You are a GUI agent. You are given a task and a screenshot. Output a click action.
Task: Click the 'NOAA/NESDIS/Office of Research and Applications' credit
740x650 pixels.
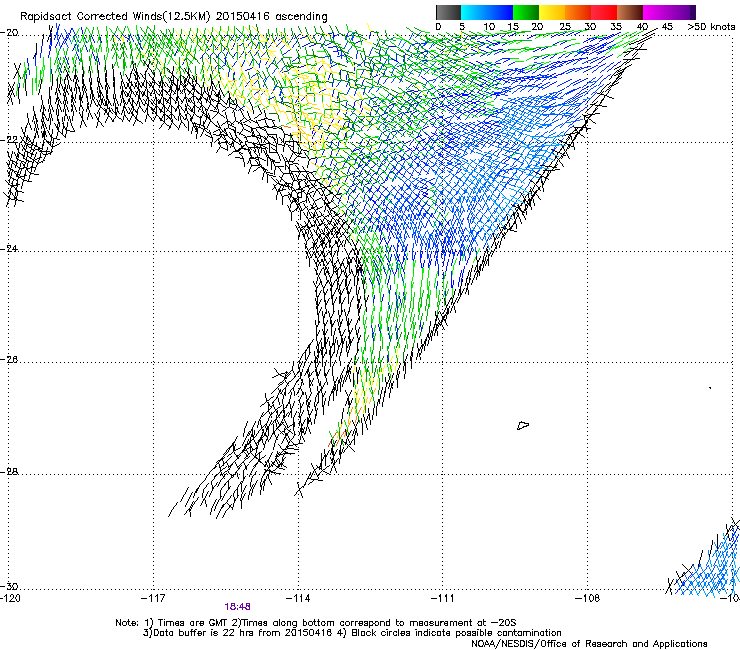(589, 644)
